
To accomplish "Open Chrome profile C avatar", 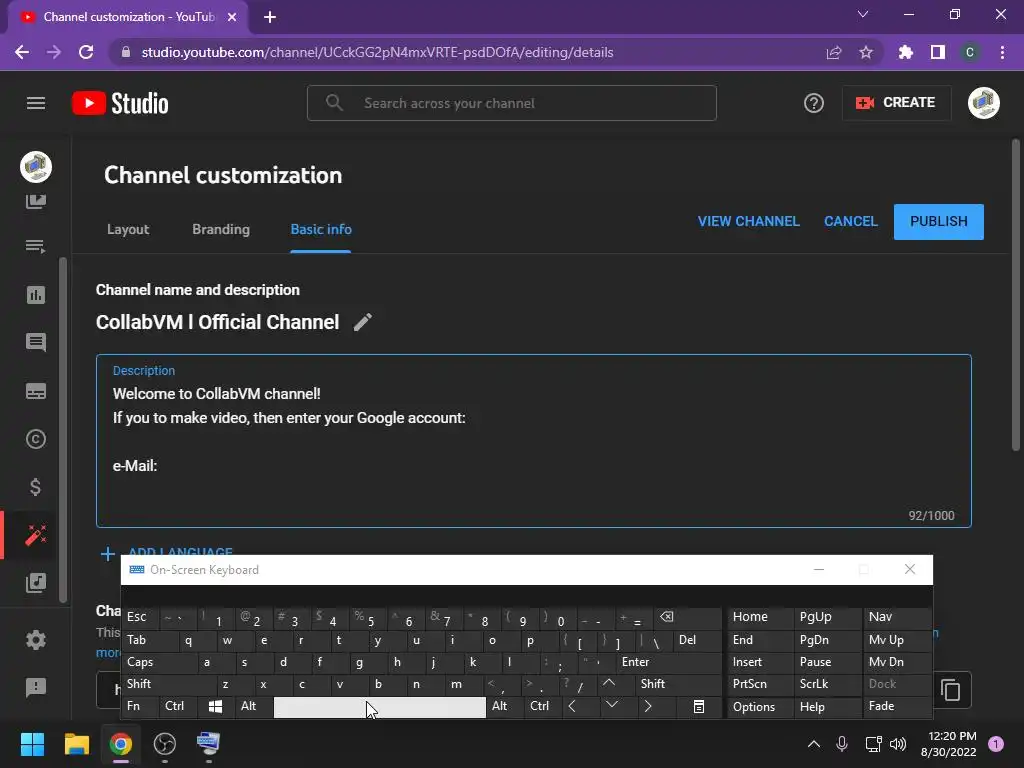I will click(x=970, y=52).
